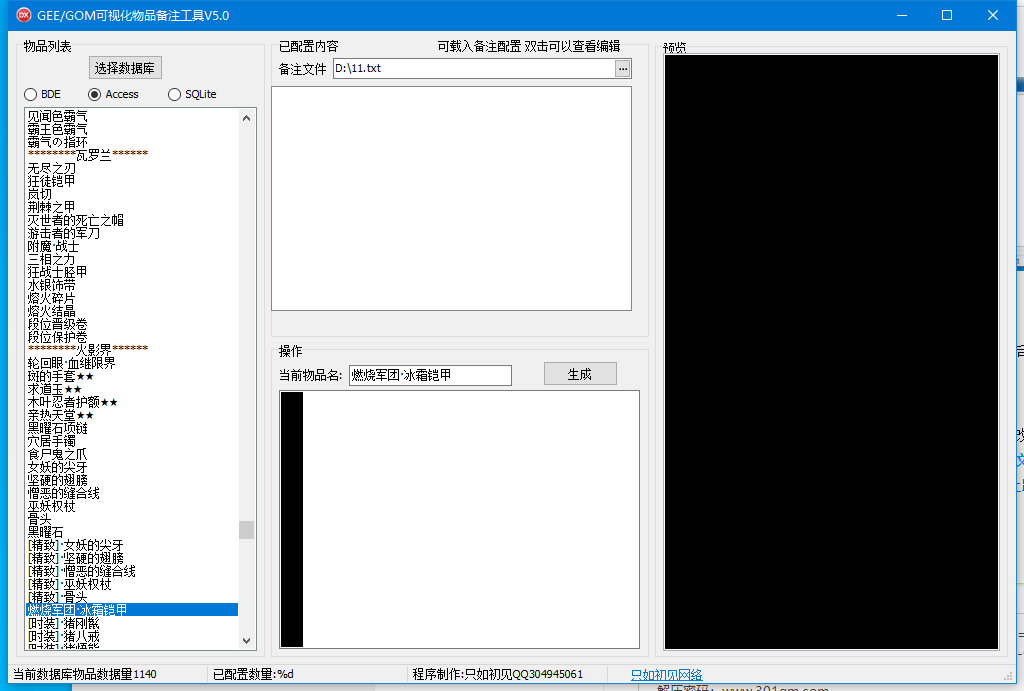Open the 只如初见网络 link
The image size is (1024, 691).
click(x=666, y=675)
